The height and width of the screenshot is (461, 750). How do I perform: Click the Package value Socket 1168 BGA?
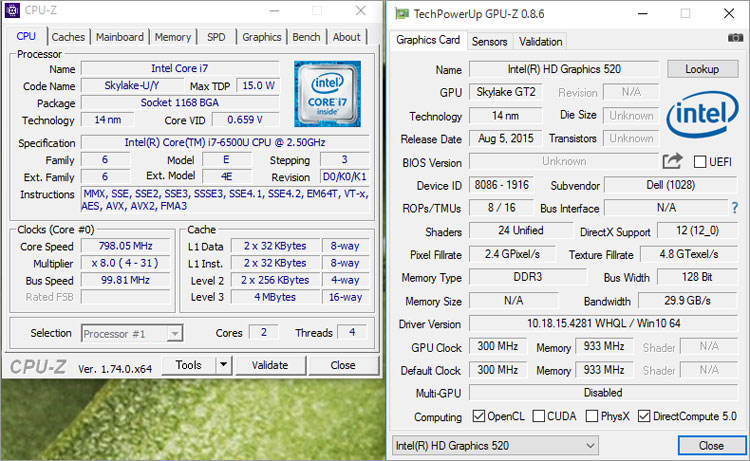(180, 103)
